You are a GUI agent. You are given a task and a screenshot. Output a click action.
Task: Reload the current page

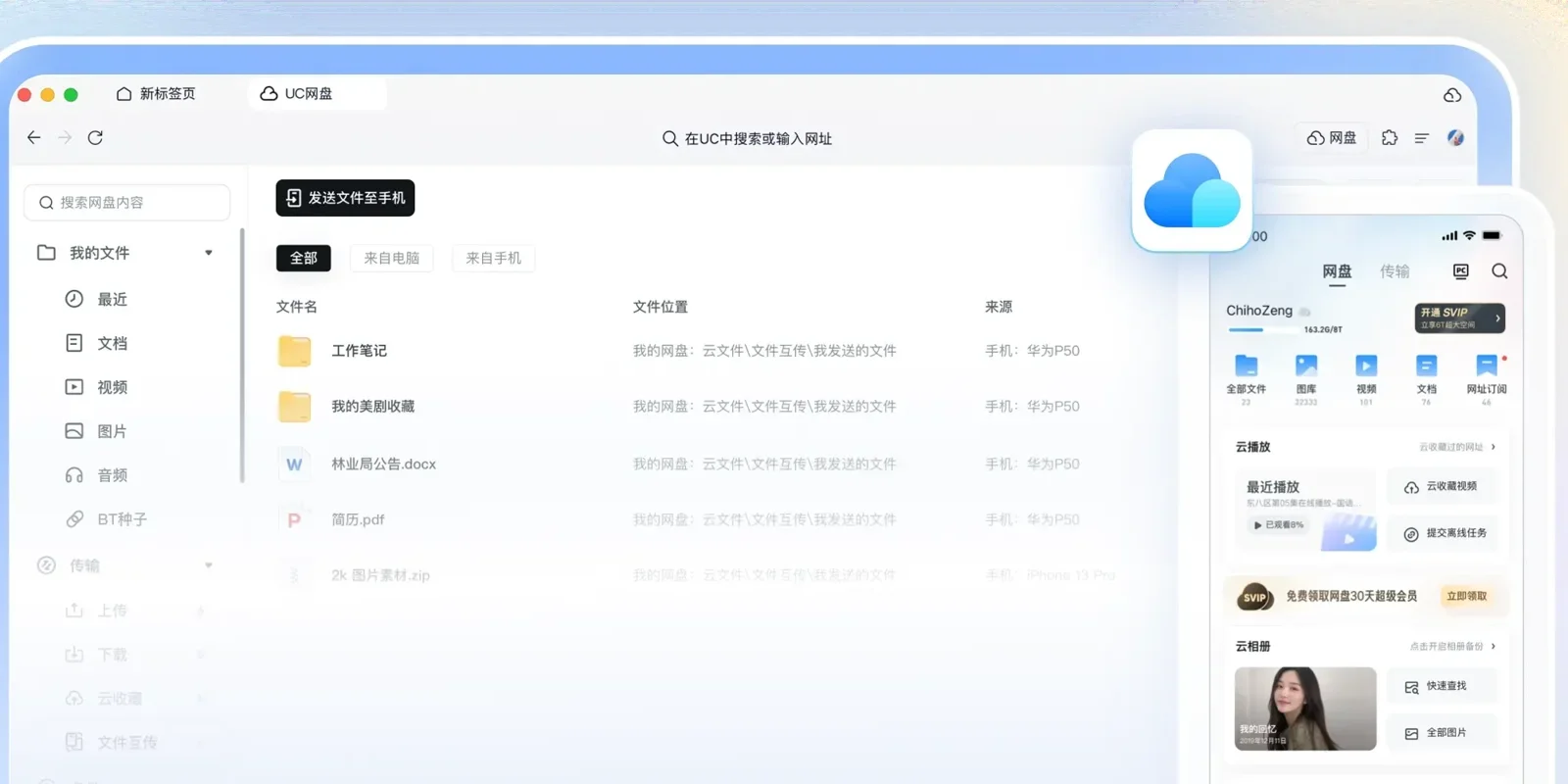click(x=95, y=137)
